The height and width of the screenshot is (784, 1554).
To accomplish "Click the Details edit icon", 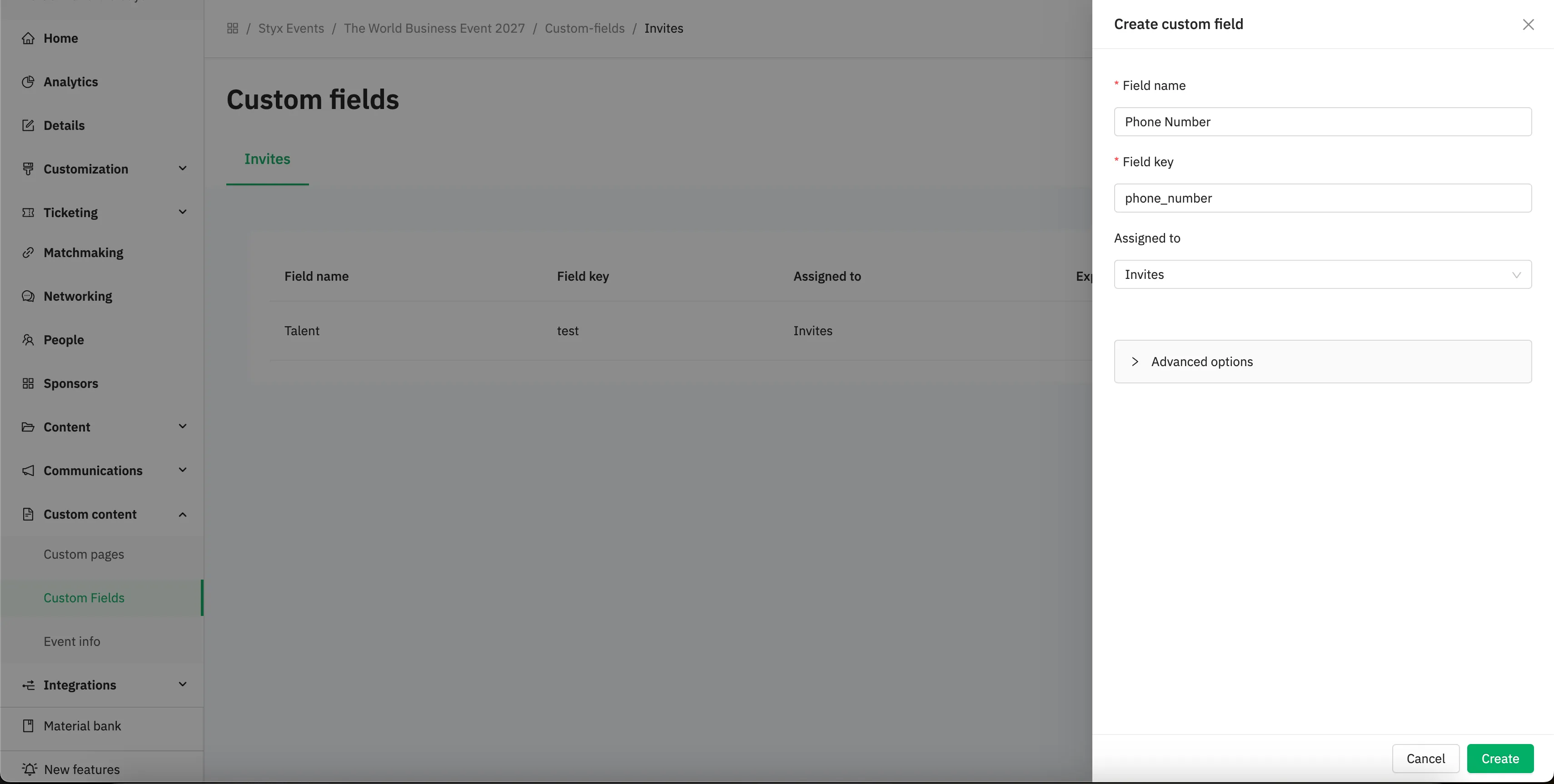I will coord(28,125).
